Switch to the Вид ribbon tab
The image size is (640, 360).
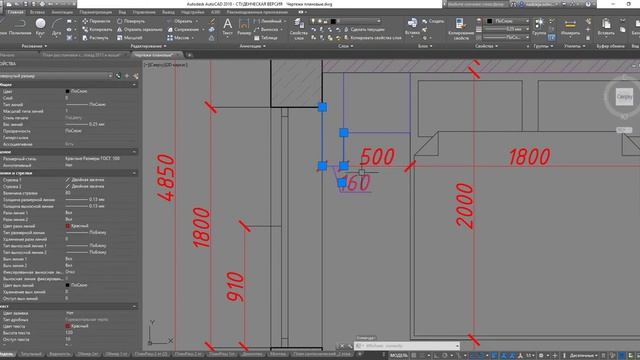122,12
